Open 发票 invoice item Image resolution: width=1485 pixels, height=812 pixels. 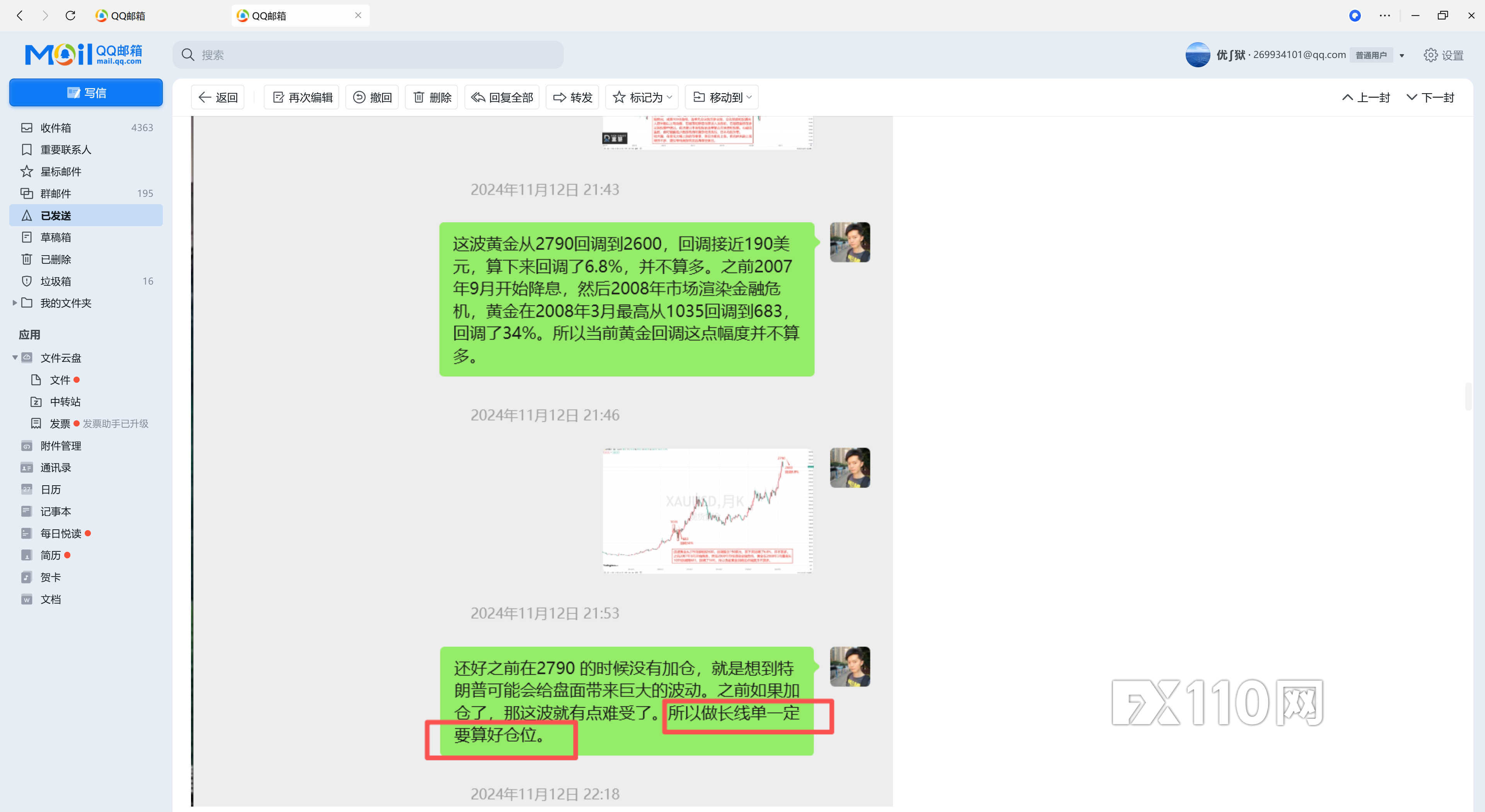point(60,423)
